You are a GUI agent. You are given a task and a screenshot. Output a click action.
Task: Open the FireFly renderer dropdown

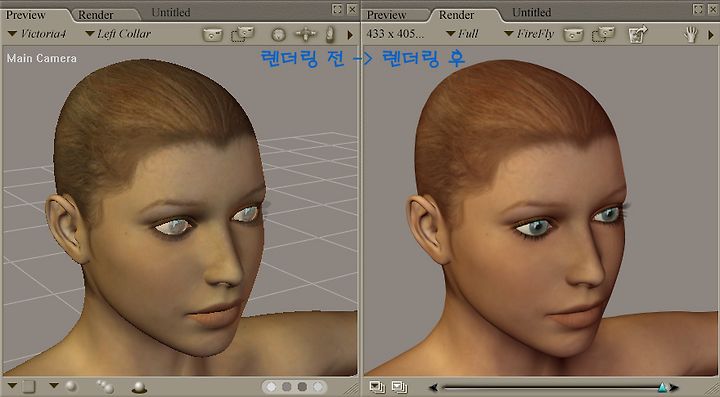coord(529,34)
